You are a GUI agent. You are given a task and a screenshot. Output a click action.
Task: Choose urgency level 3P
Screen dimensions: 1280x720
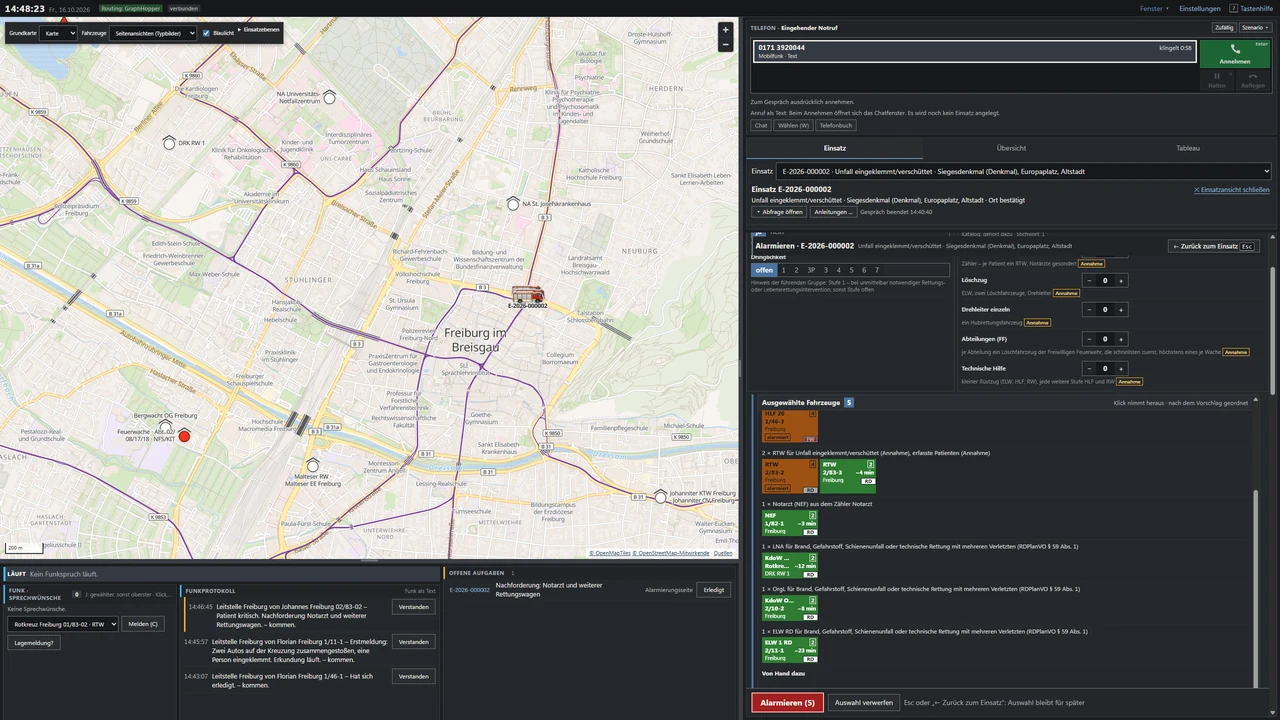(811, 270)
